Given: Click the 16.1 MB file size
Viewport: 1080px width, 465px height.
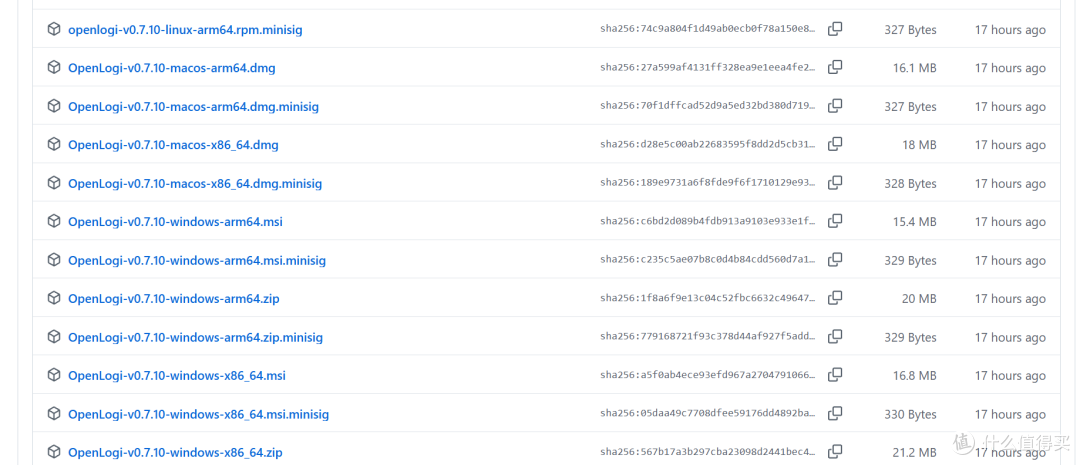Looking at the screenshot, I should [914, 68].
